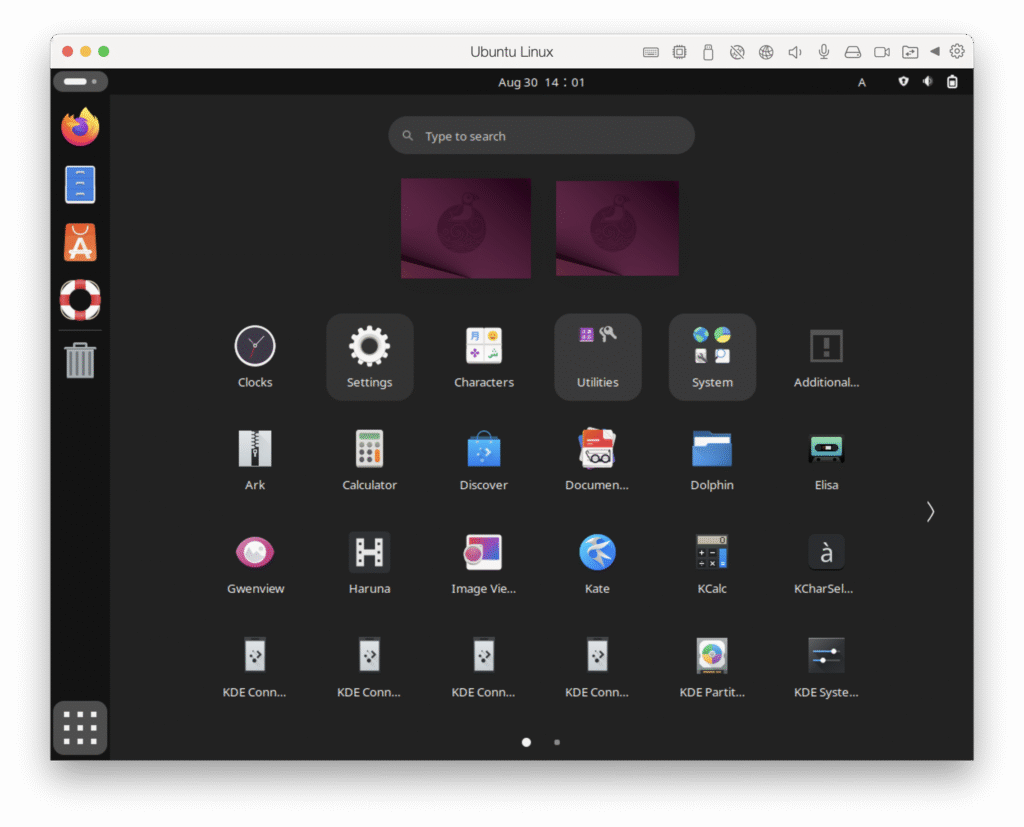Image resolution: width=1024 pixels, height=827 pixels.
Task: Expand the Utilities app folder
Action: [x=598, y=357]
